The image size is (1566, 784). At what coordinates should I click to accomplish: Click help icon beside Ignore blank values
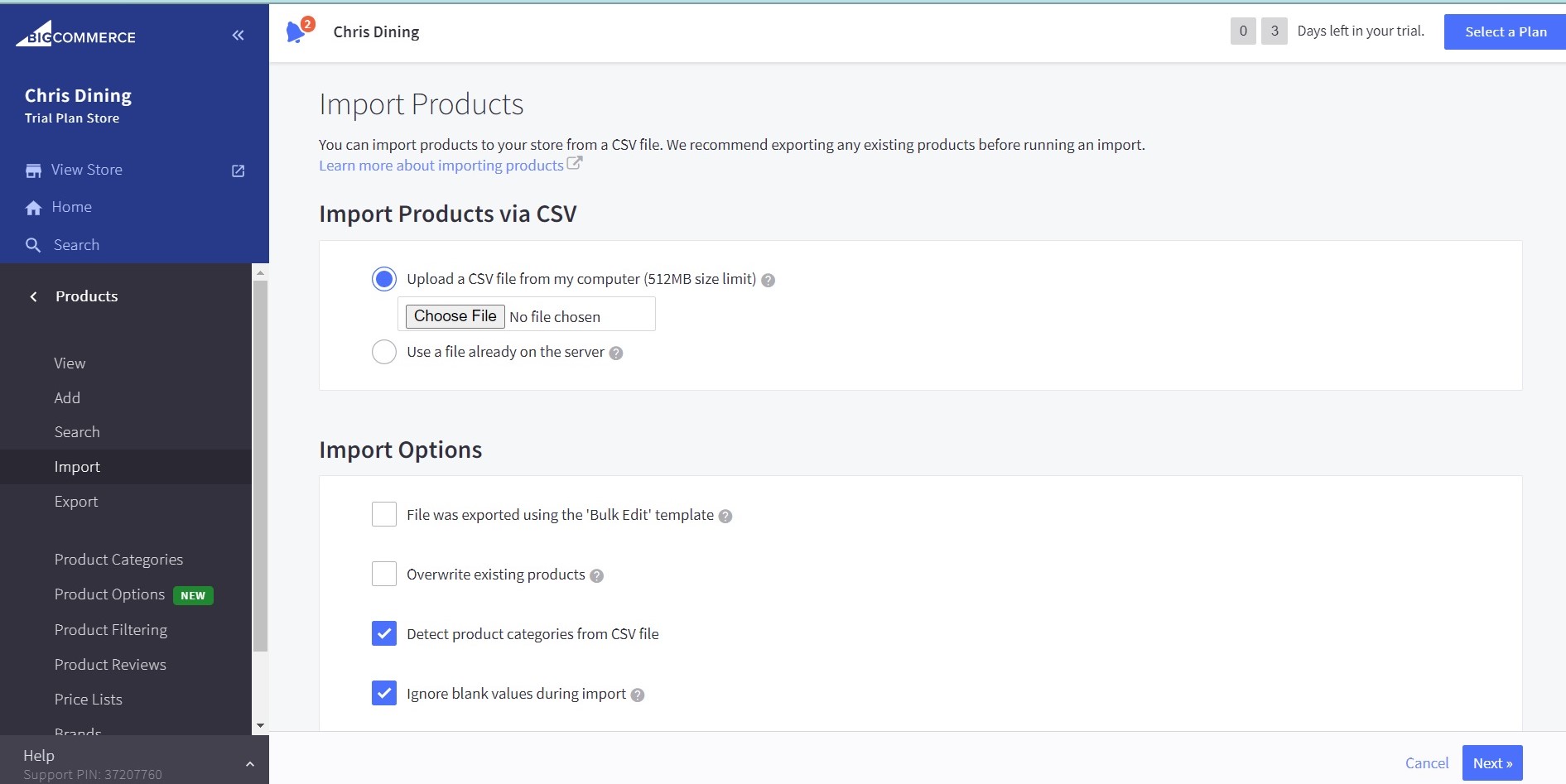click(x=637, y=695)
